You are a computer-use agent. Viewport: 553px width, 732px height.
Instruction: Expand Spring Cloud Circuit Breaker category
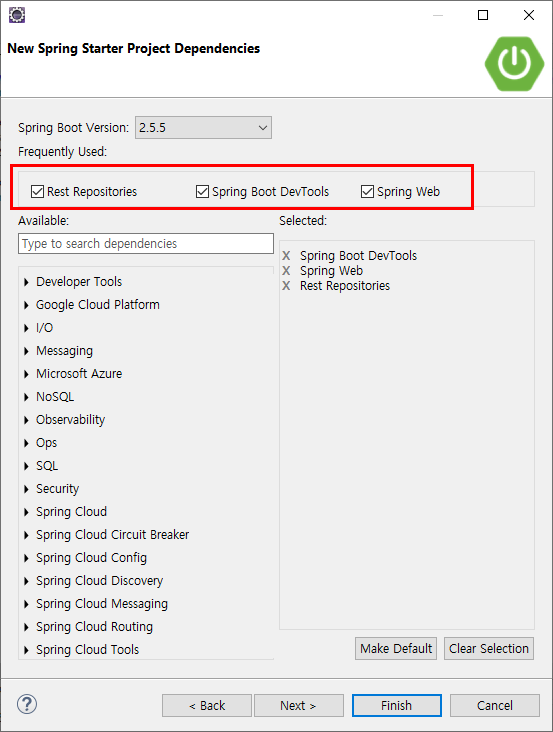click(26, 535)
